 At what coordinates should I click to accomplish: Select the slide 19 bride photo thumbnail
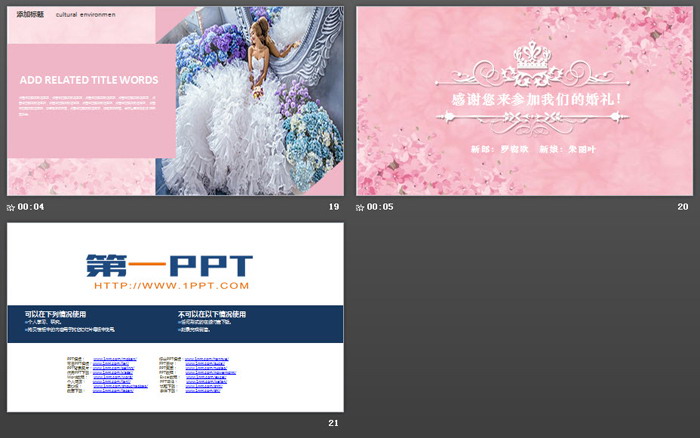coord(175,101)
